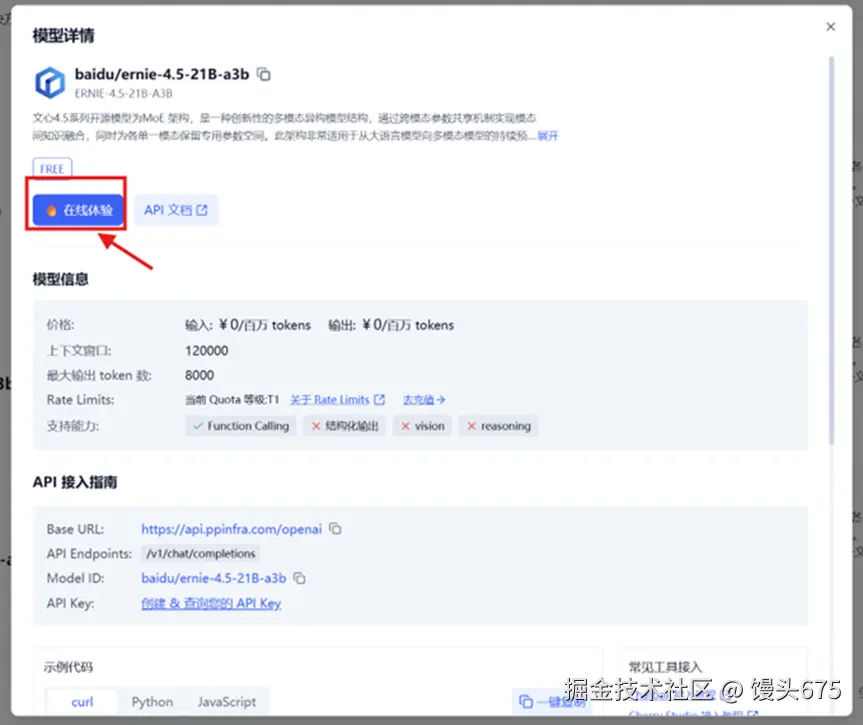Click the vision capability tag
Image resolution: width=863 pixels, height=725 pixels.
(x=422, y=426)
